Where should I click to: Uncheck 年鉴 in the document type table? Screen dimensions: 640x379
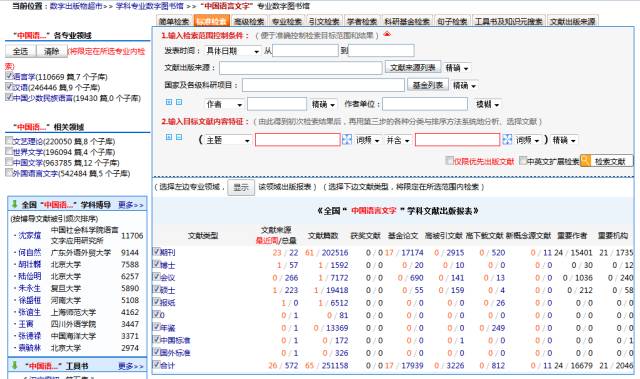click(156, 327)
